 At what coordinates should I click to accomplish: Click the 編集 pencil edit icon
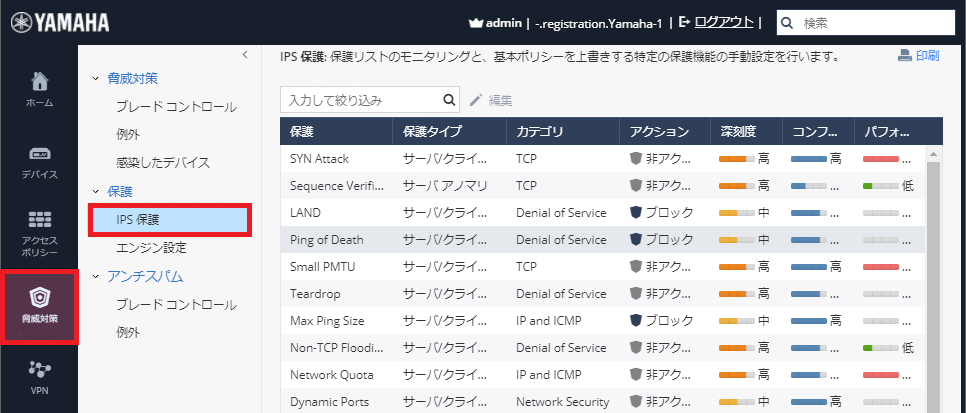(x=476, y=100)
